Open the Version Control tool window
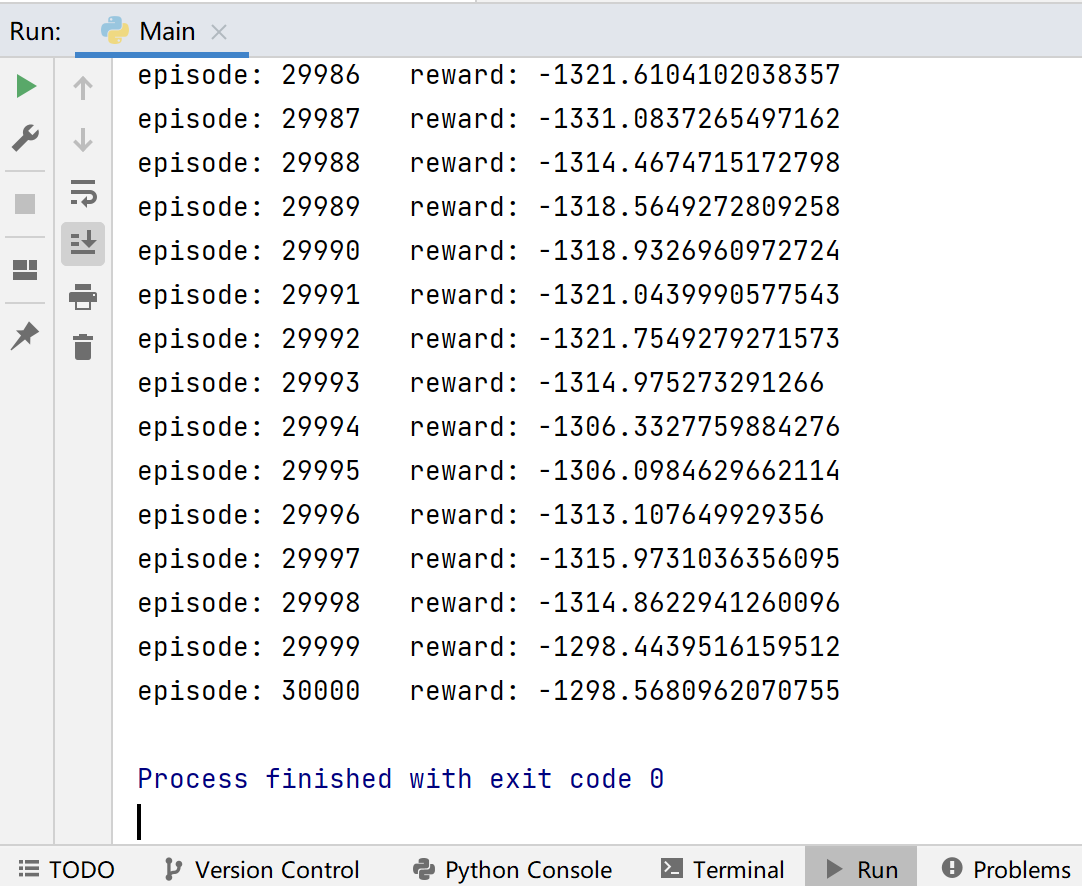The height and width of the screenshot is (886, 1082). [x=262, y=869]
